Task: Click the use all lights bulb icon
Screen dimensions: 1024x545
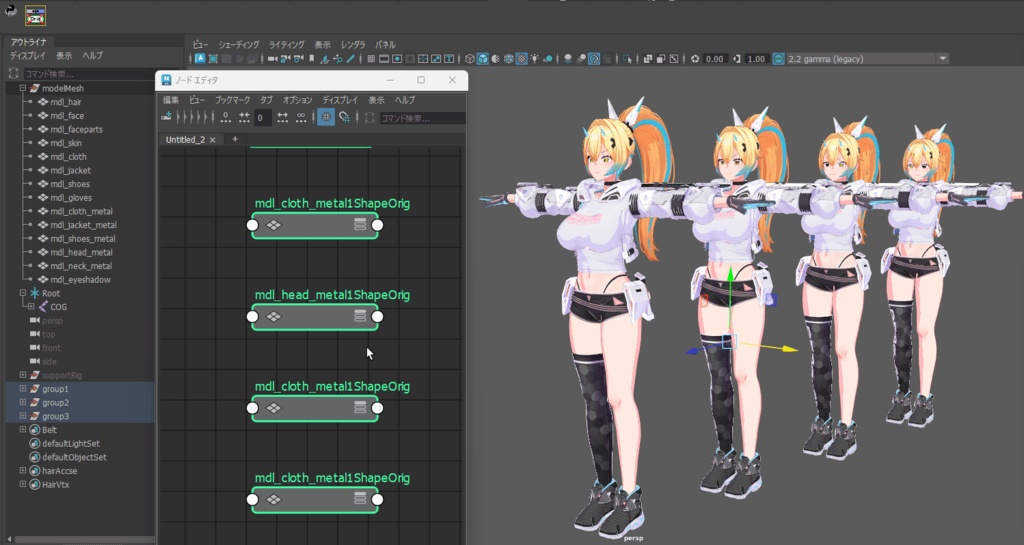Action: [x=534, y=59]
